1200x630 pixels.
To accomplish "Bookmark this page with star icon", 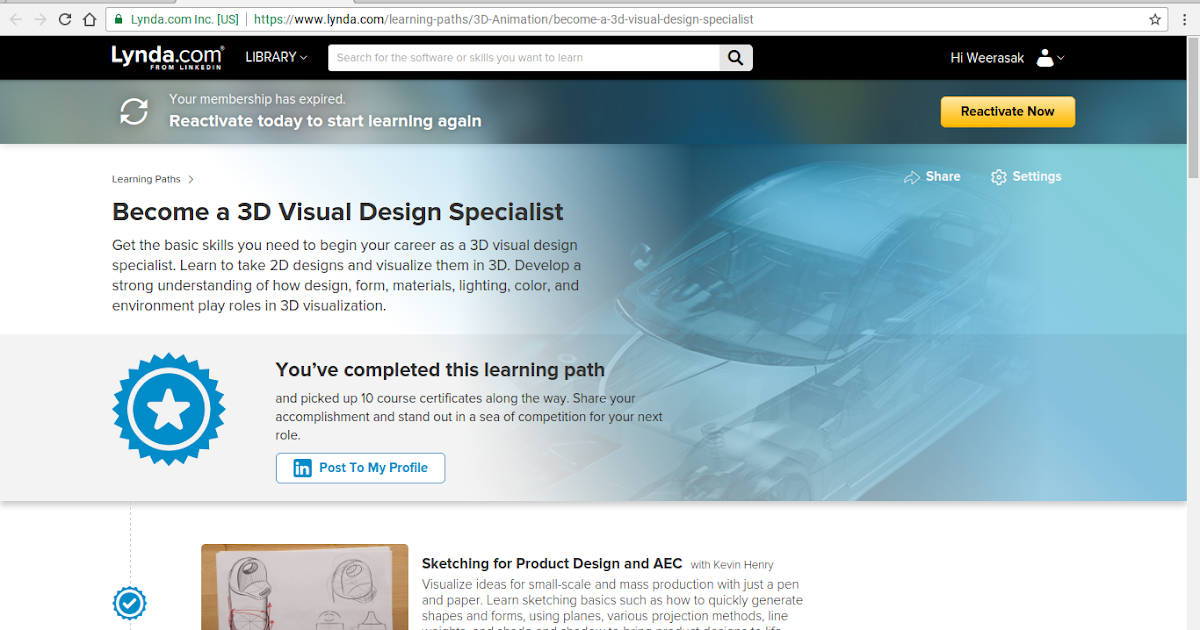I will [1156, 19].
